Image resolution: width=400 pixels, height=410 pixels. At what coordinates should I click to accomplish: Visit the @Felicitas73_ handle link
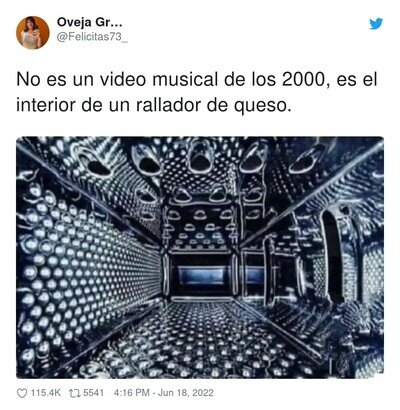coord(92,37)
